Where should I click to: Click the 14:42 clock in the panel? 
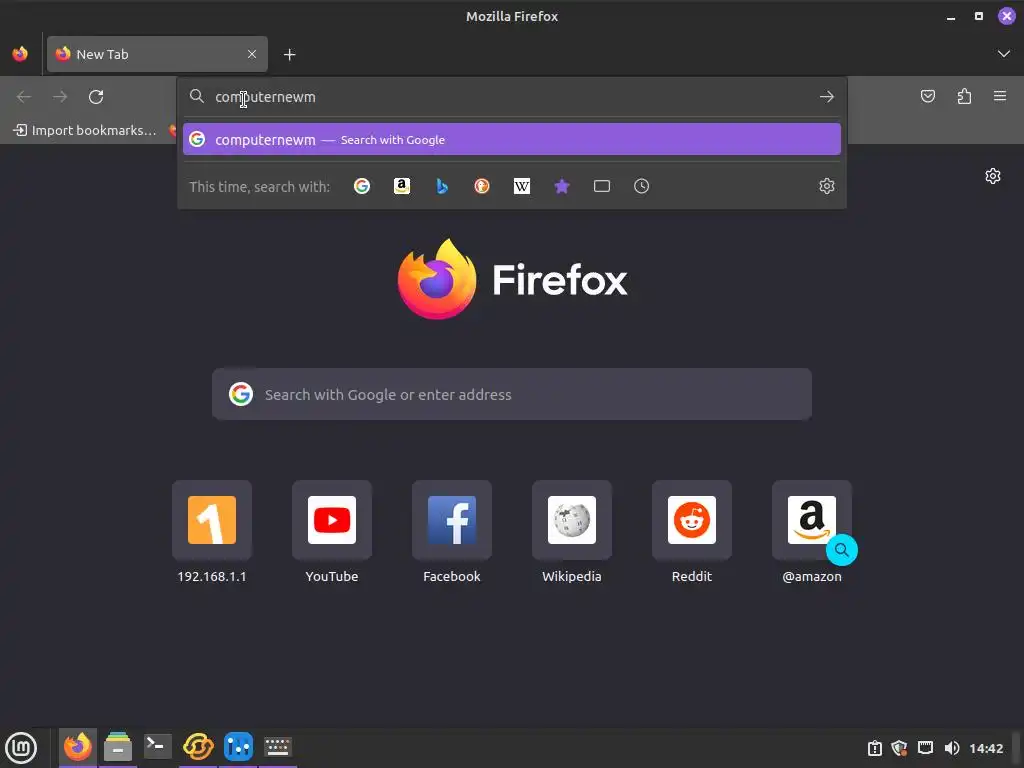coord(985,748)
